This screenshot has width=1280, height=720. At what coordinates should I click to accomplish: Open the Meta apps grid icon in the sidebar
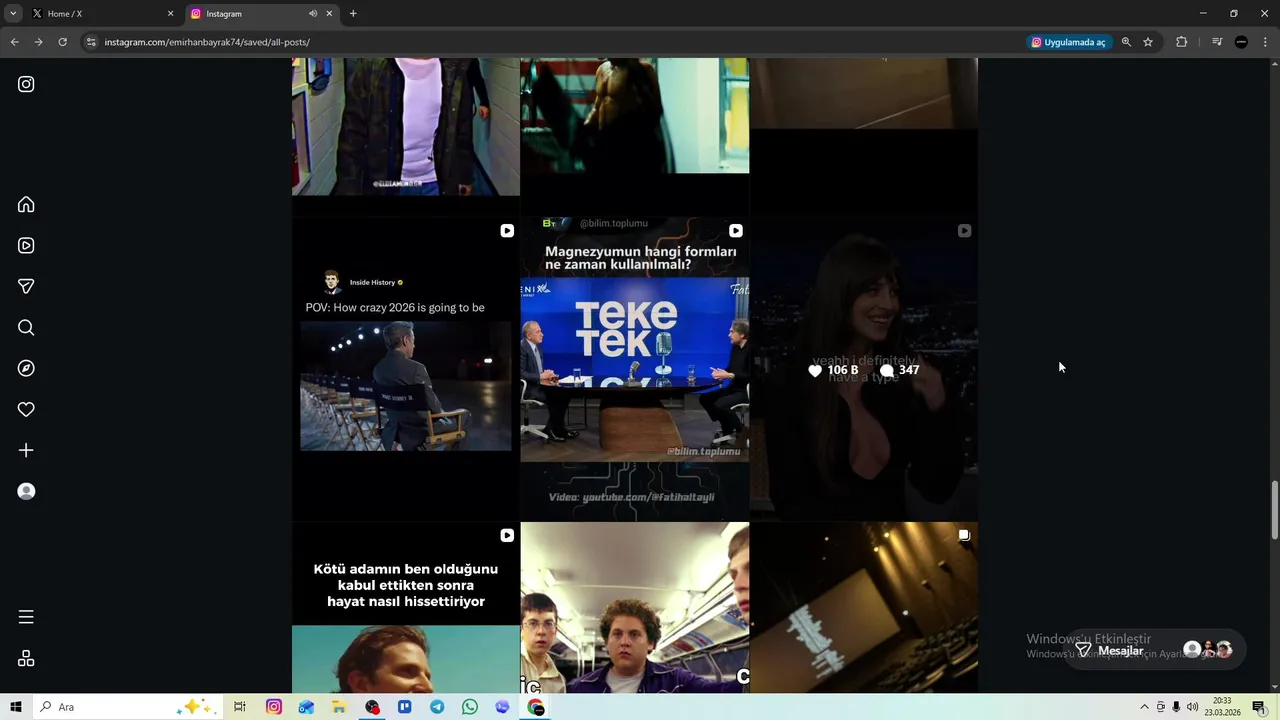26,658
